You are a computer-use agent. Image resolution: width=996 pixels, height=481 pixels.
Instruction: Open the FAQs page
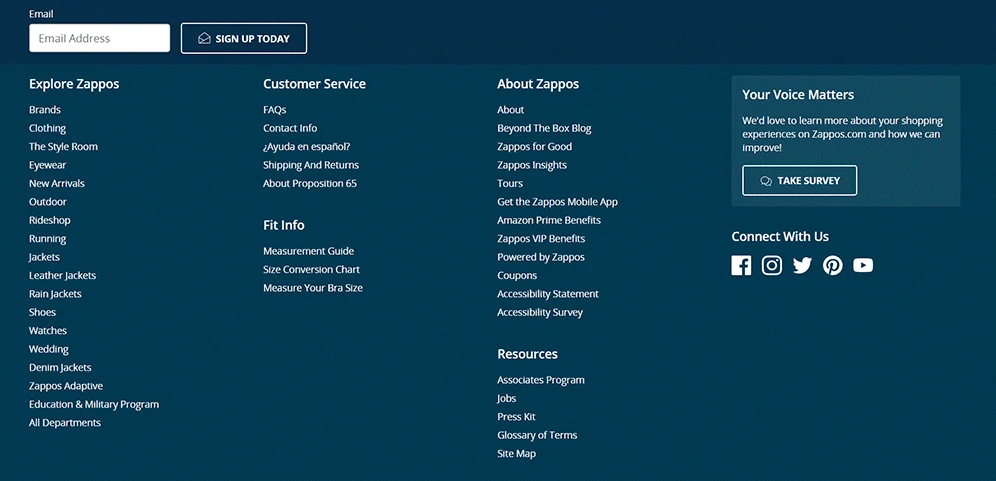pos(275,110)
